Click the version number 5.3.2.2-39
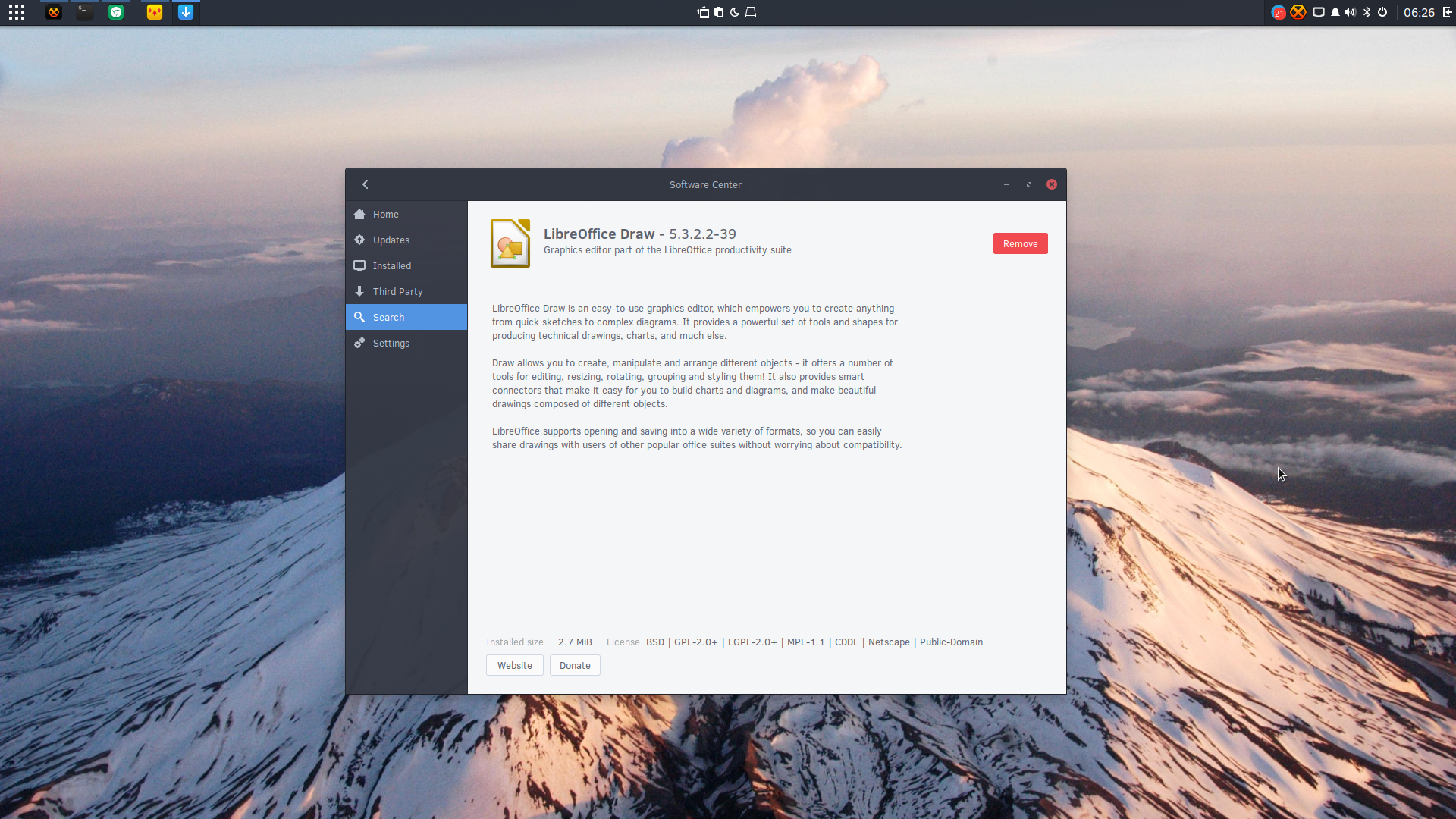The height and width of the screenshot is (819, 1456). 702,234
